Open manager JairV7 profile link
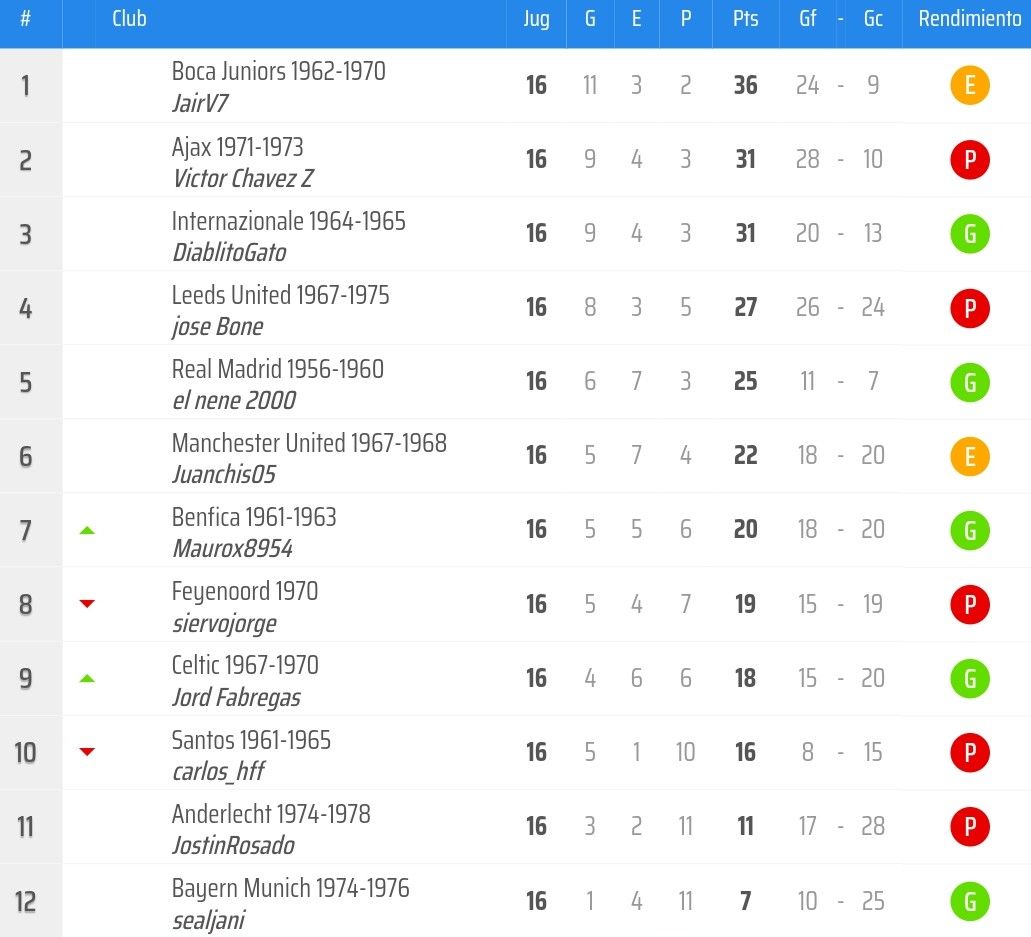The image size is (1031, 937). tap(200, 103)
